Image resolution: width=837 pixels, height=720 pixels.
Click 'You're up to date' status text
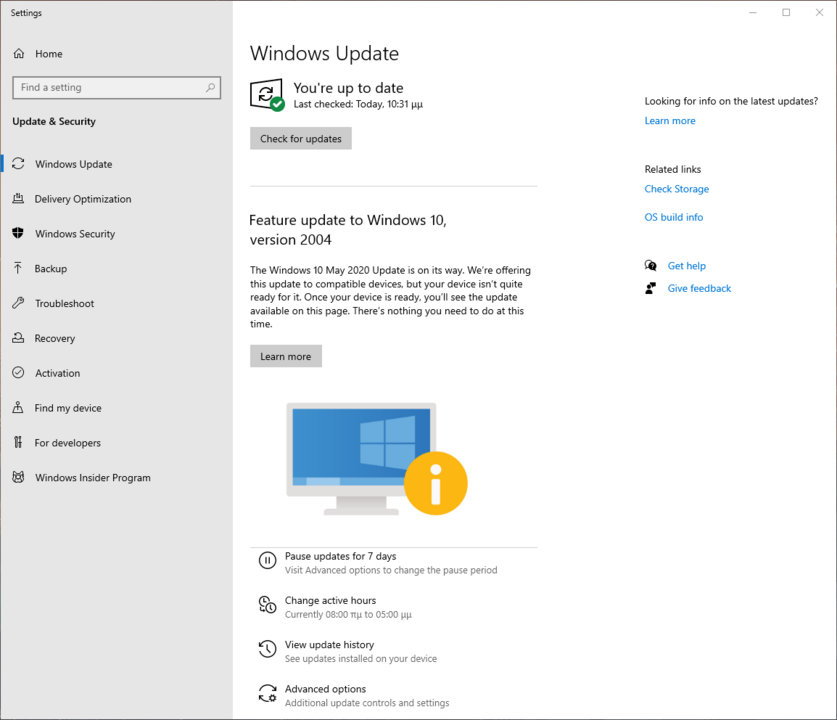[348, 88]
